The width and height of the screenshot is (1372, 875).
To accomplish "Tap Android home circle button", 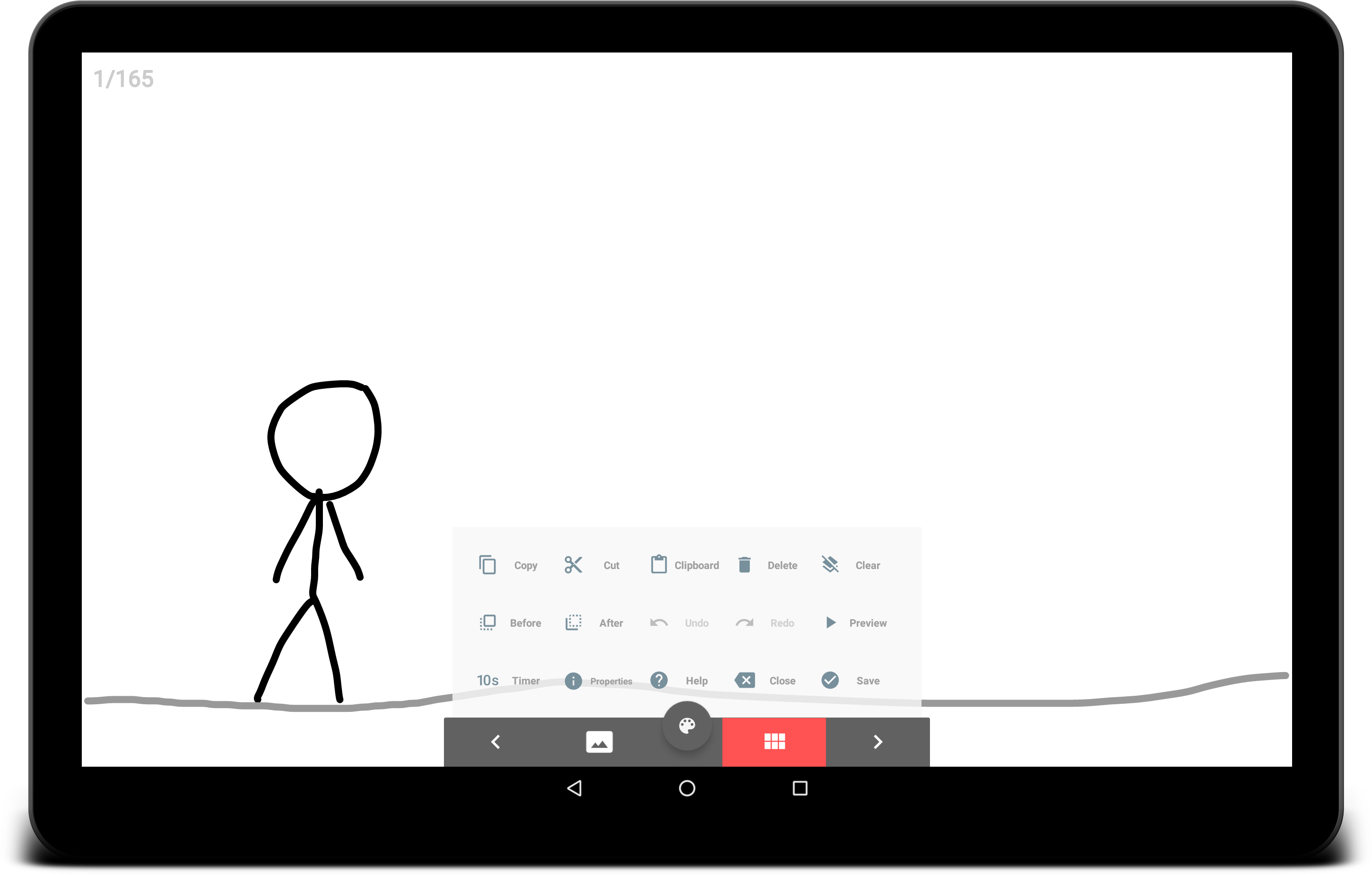I will click(687, 788).
